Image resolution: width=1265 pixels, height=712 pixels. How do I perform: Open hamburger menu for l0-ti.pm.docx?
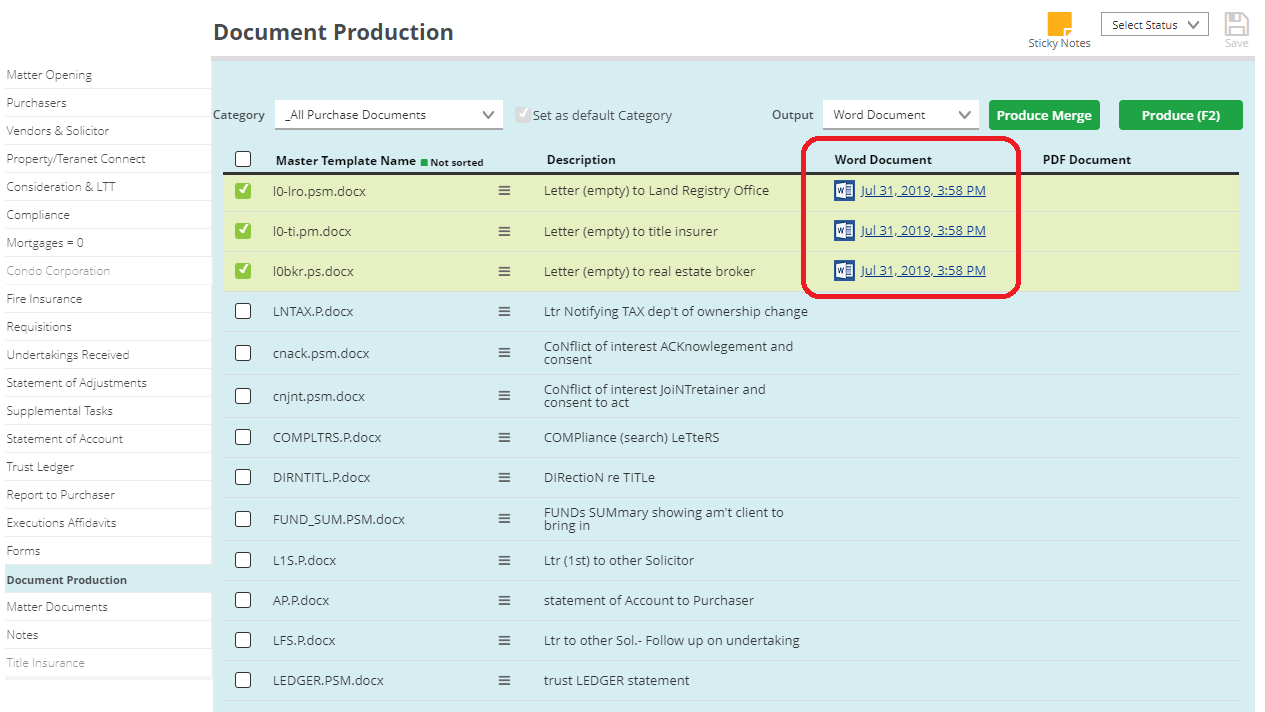tap(504, 231)
